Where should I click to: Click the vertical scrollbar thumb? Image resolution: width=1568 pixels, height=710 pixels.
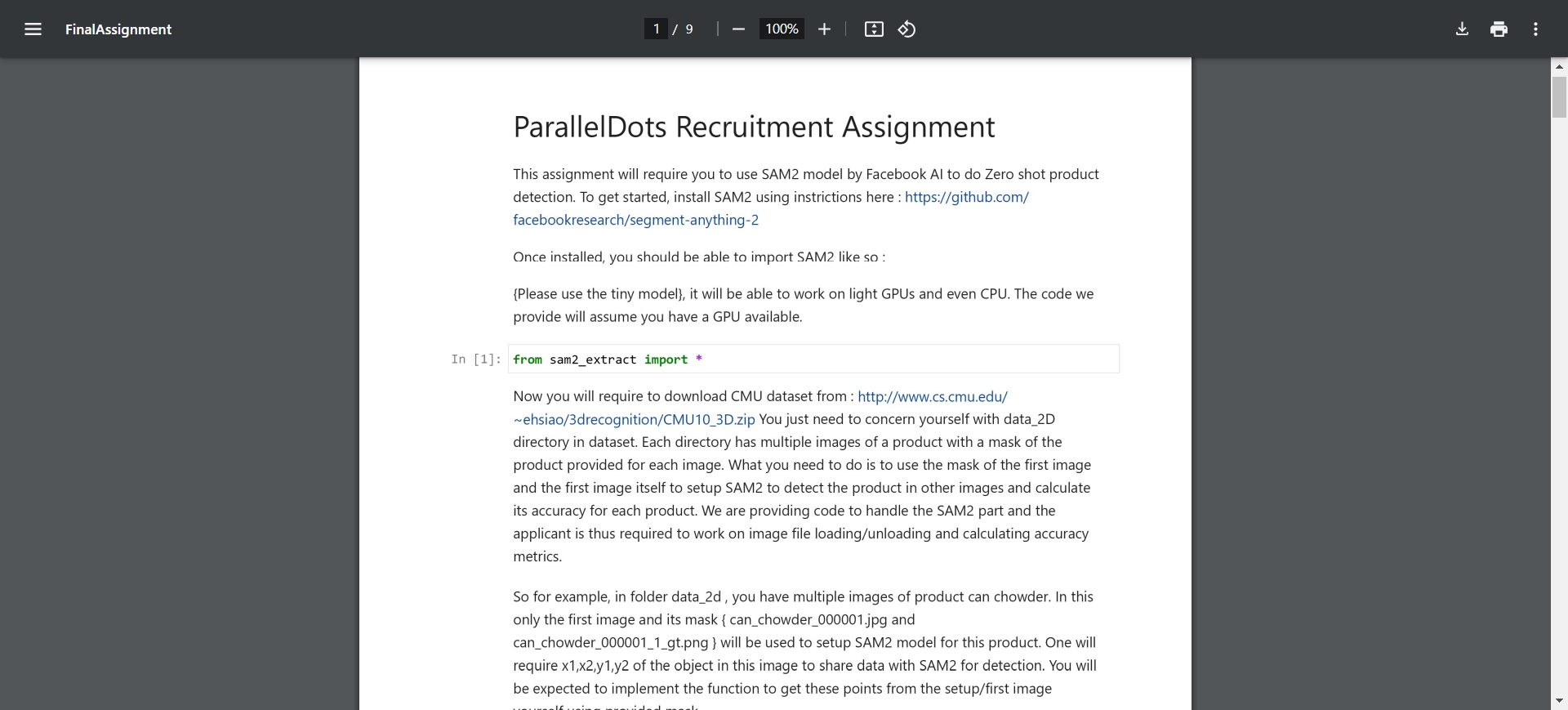pyautogui.click(x=1559, y=97)
